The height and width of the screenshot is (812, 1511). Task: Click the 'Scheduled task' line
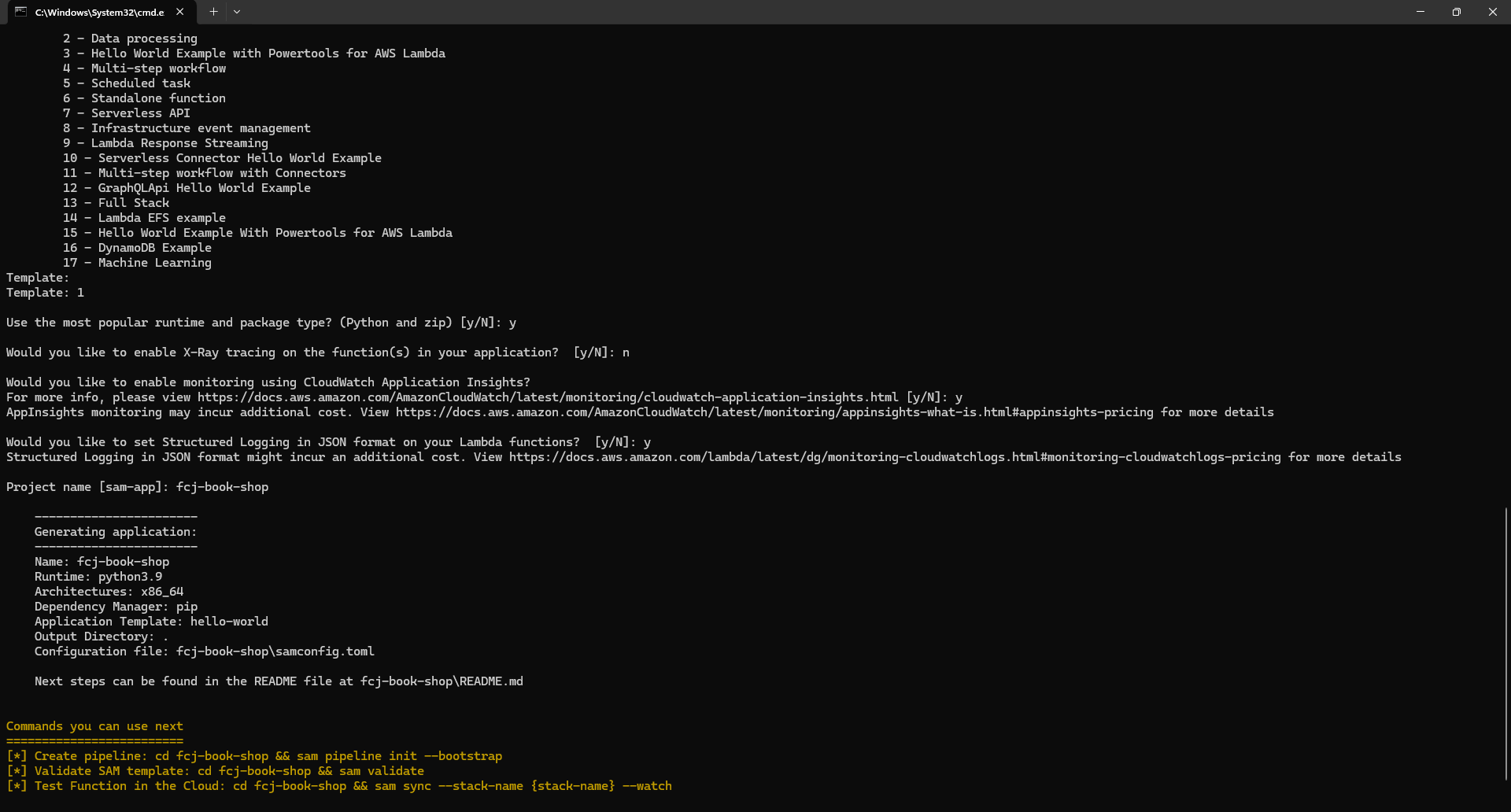tap(127, 83)
